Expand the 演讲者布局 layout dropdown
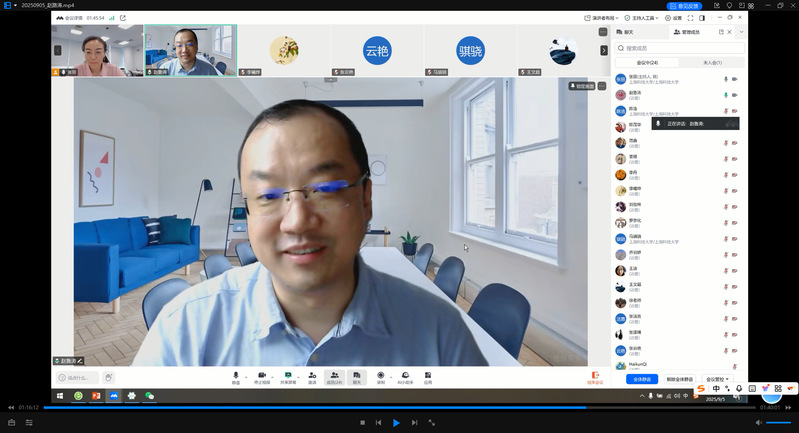The height and width of the screenshot is (433, 799). (x=602, y=18)
